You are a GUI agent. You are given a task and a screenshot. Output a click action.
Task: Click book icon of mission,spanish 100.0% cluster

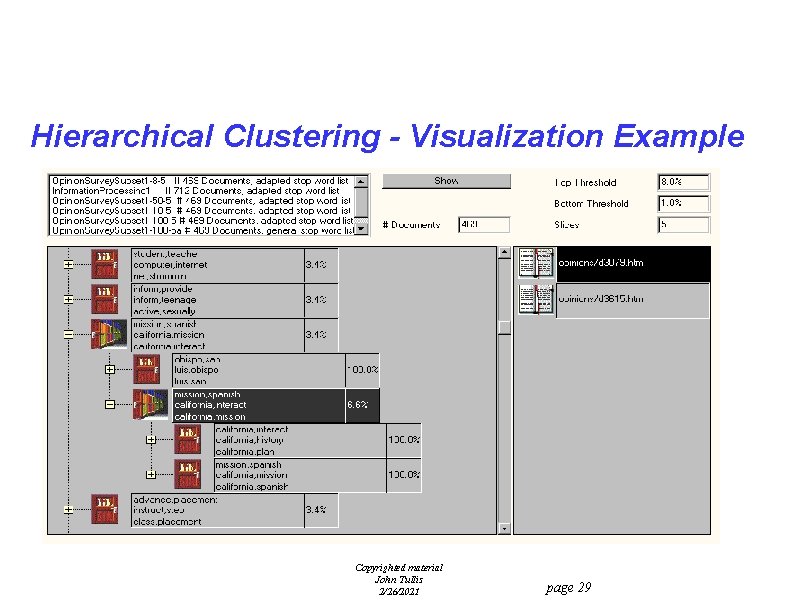point(187,474)
